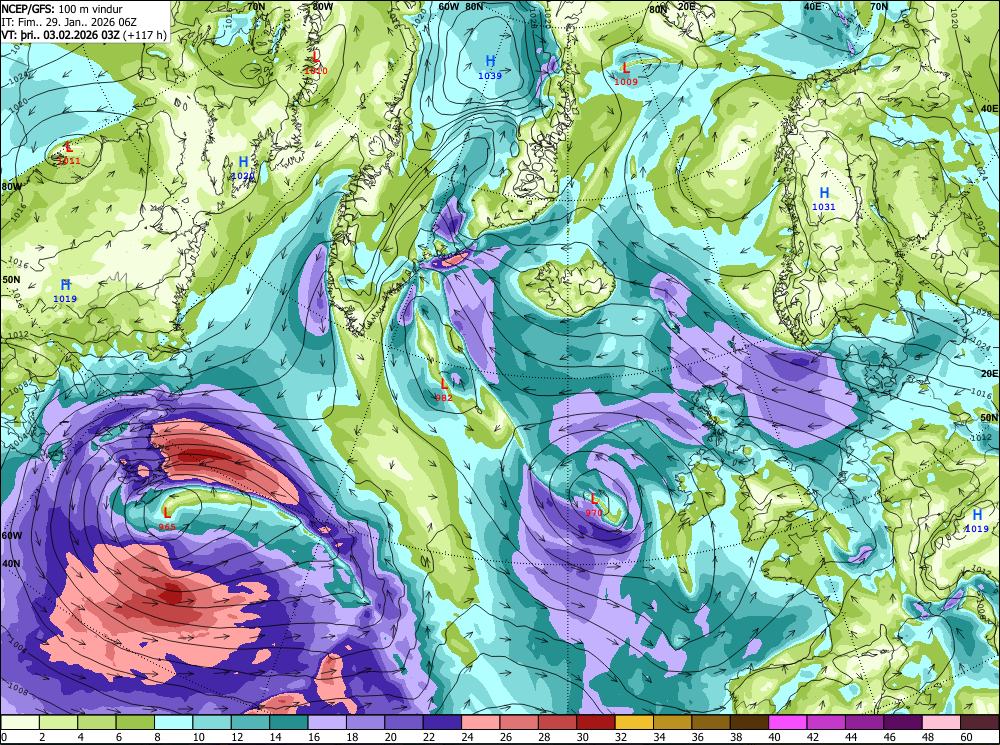Click the legend scale number 24
The image size is (1000, 745).
click(x=467, y=737)
